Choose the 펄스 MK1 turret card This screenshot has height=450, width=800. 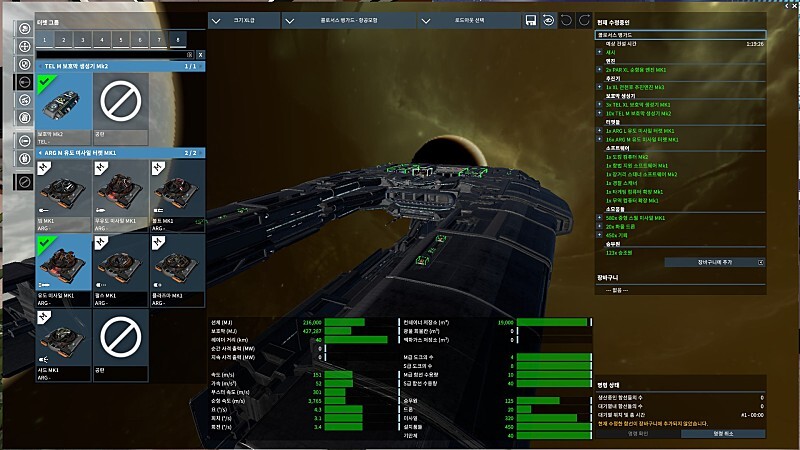pos(120,270)
